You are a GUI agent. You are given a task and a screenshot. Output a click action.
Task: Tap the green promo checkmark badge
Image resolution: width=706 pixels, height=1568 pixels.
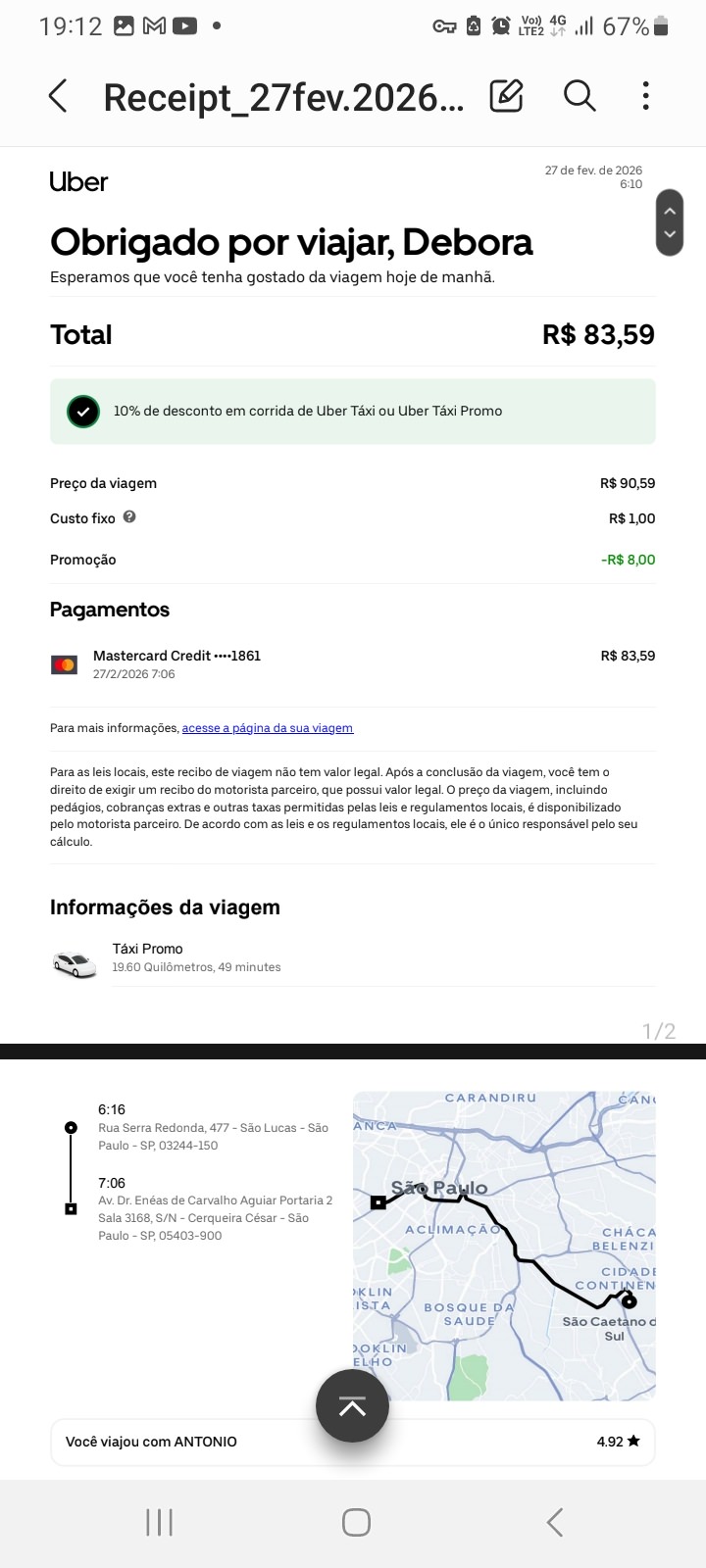[83, 412]
